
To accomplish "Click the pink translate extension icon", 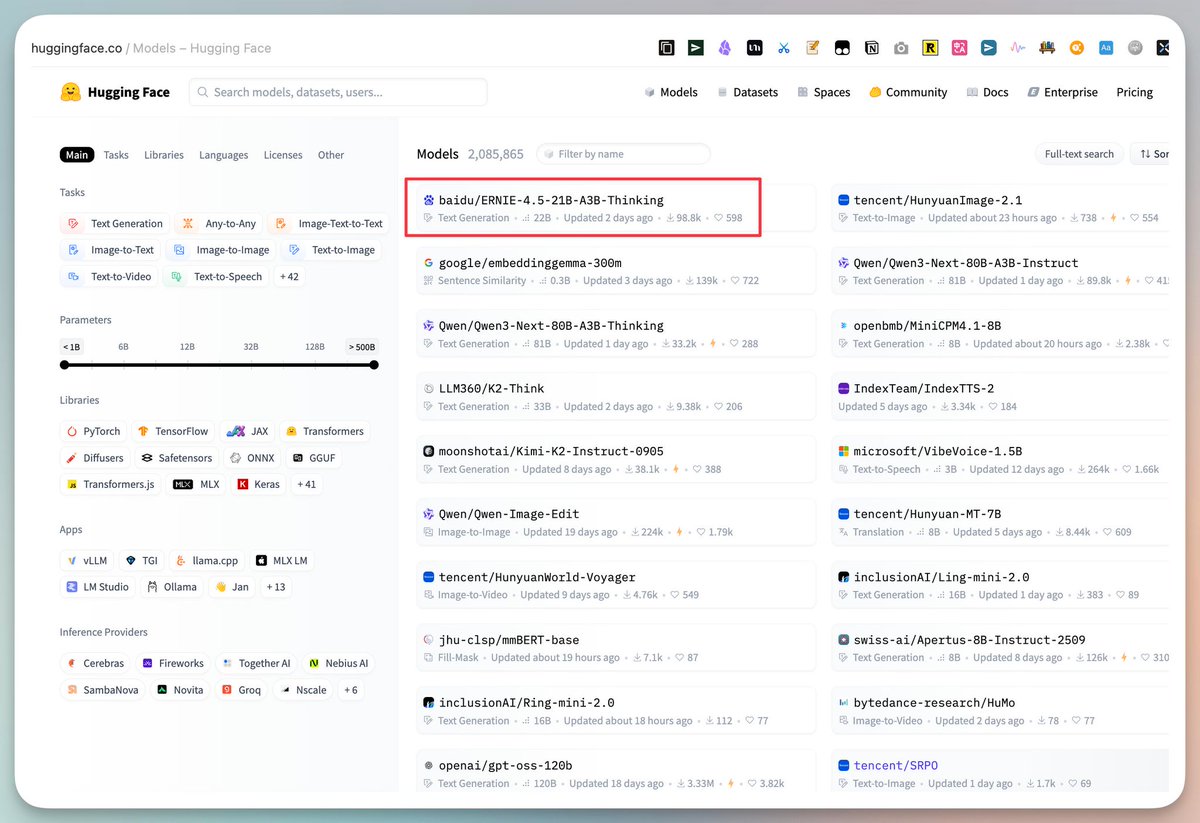I will (959, 47).
